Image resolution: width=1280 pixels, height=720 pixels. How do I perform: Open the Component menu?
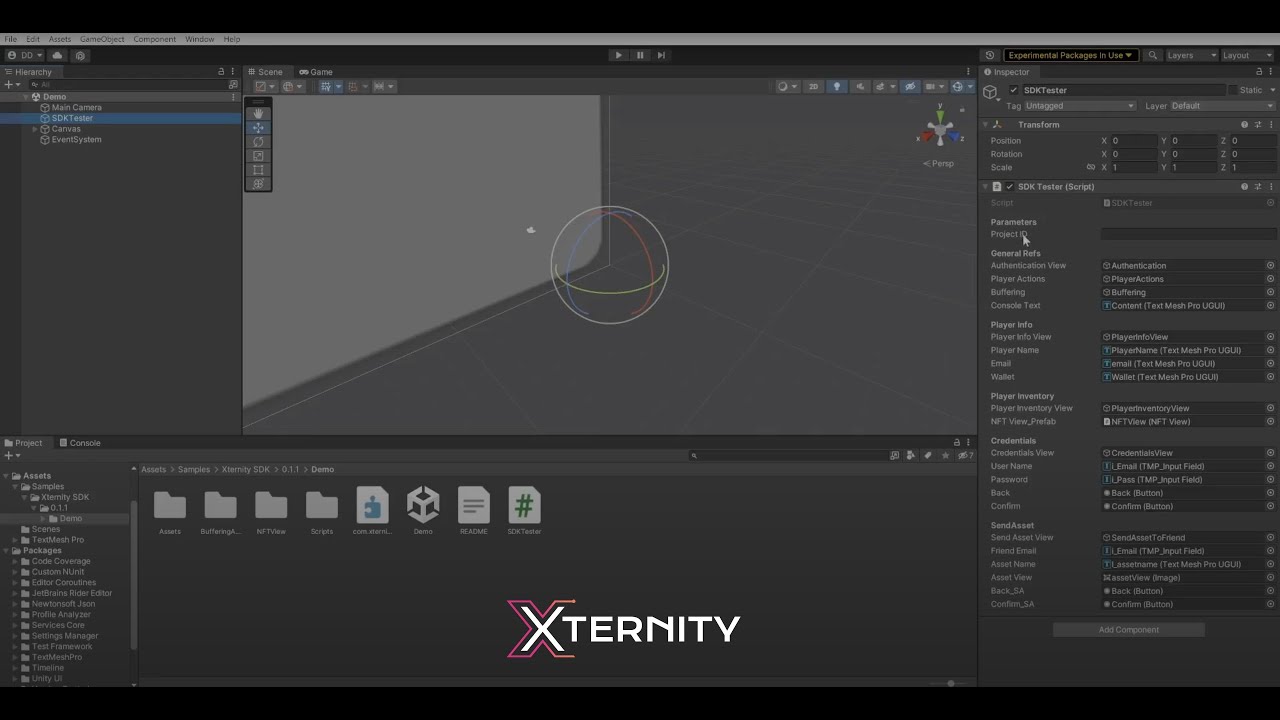tap(155, 39)
